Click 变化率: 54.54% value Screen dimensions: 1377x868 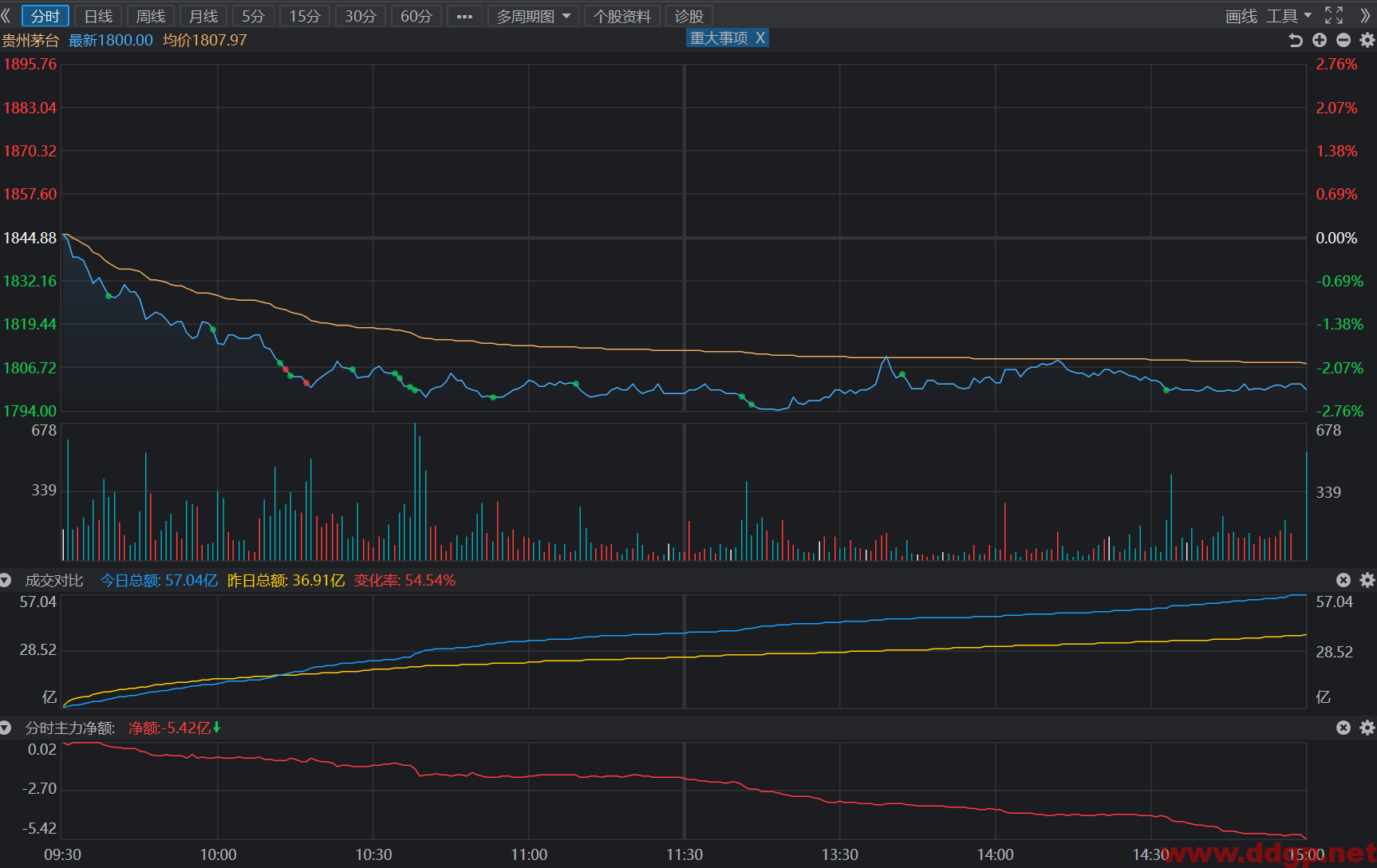click(x=405, y=580)
